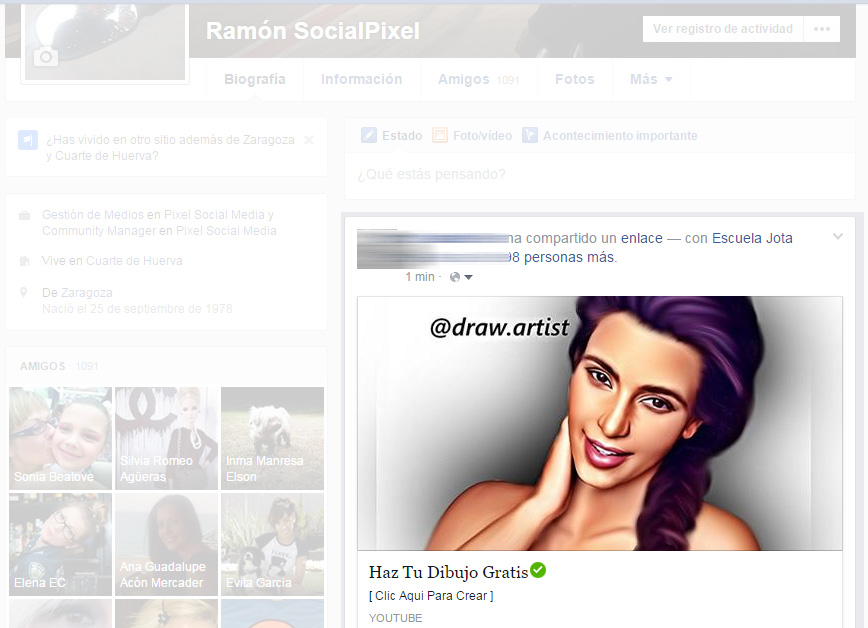Expand the Más dropdown tab
Image resolution: width=868 pixels, height=628 pixels.
tap(651, 79)
